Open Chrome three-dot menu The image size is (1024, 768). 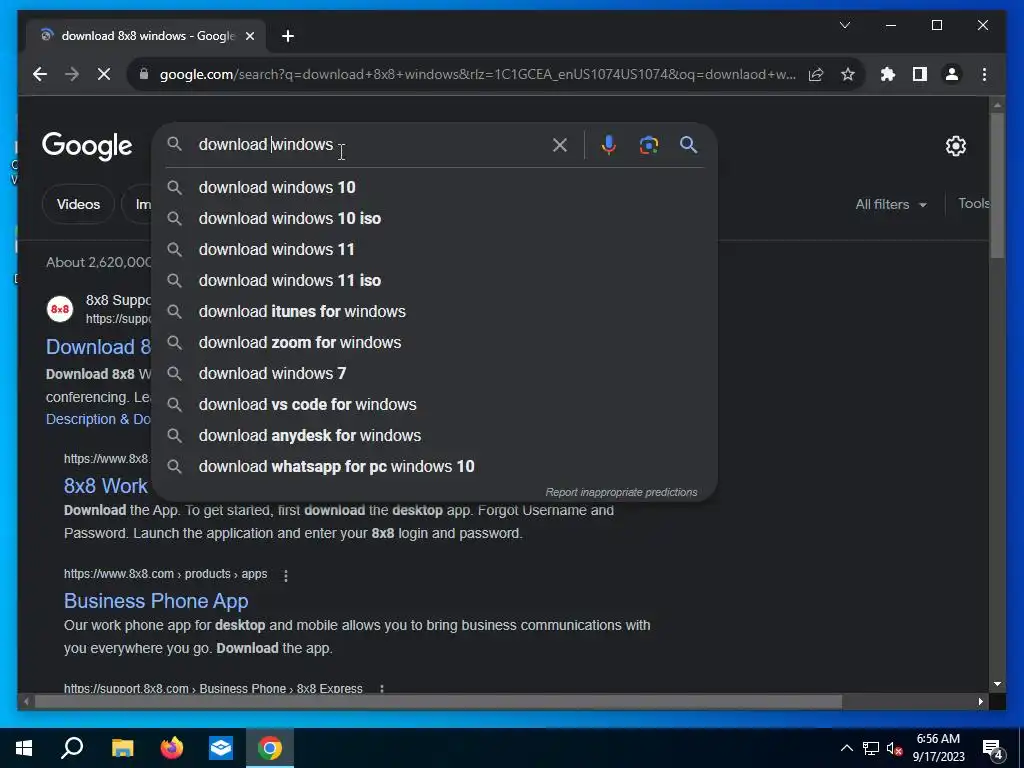click(984, 74)
